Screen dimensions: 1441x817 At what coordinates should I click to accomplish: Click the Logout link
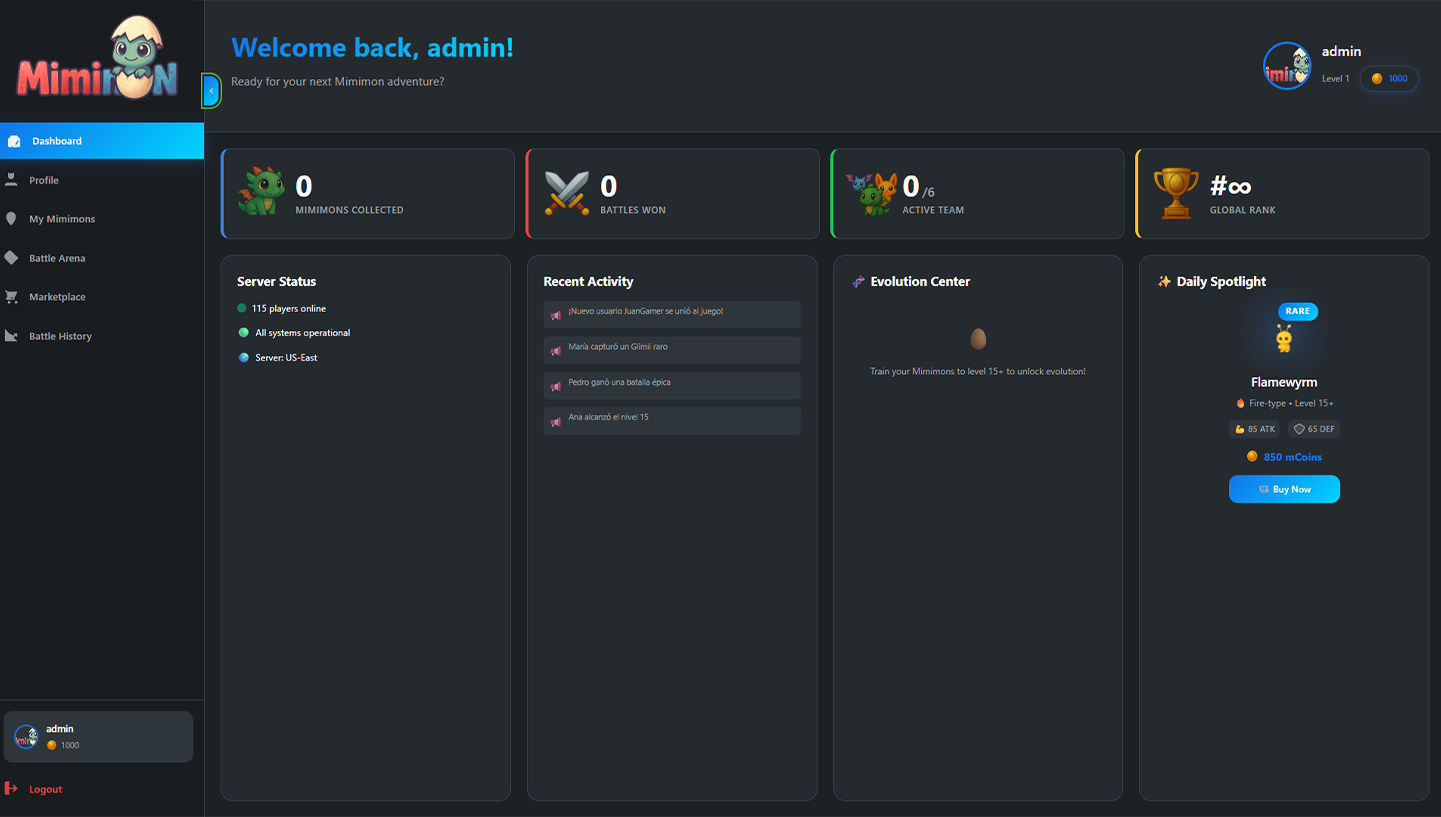(x=45, y=789)
